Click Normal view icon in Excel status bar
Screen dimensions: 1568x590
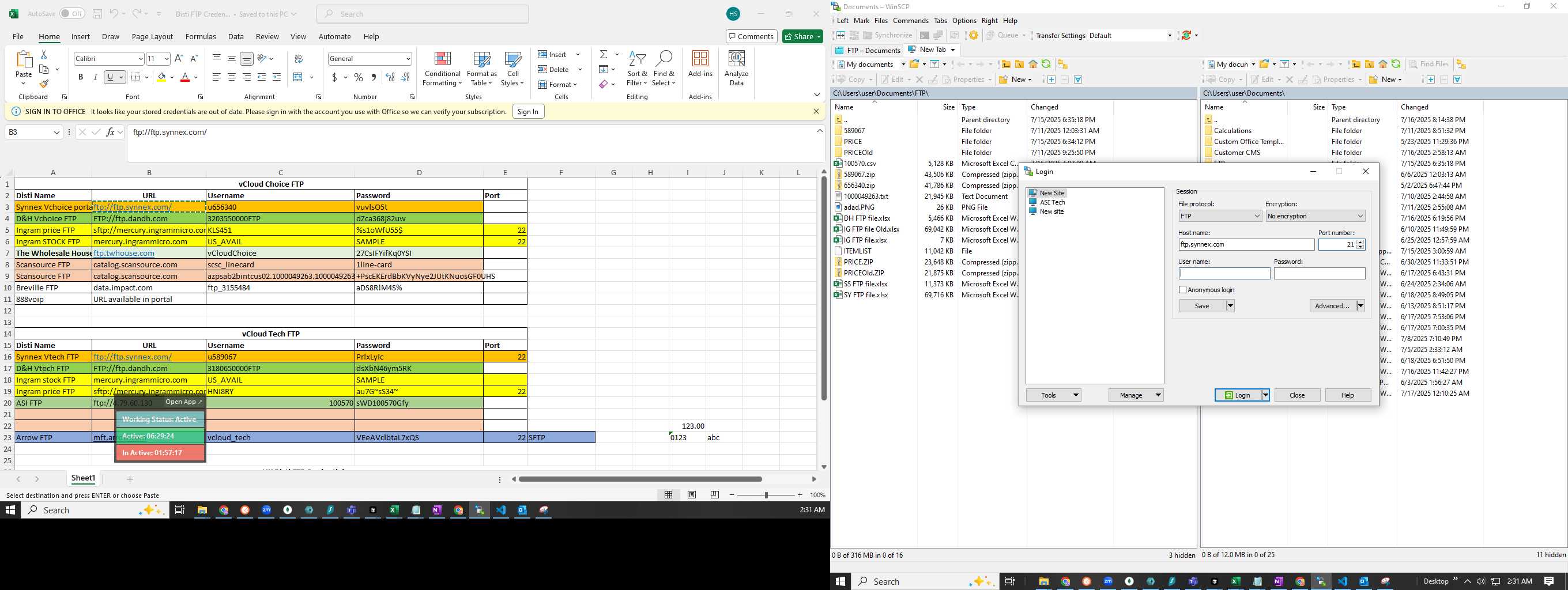tap(668, 495)
